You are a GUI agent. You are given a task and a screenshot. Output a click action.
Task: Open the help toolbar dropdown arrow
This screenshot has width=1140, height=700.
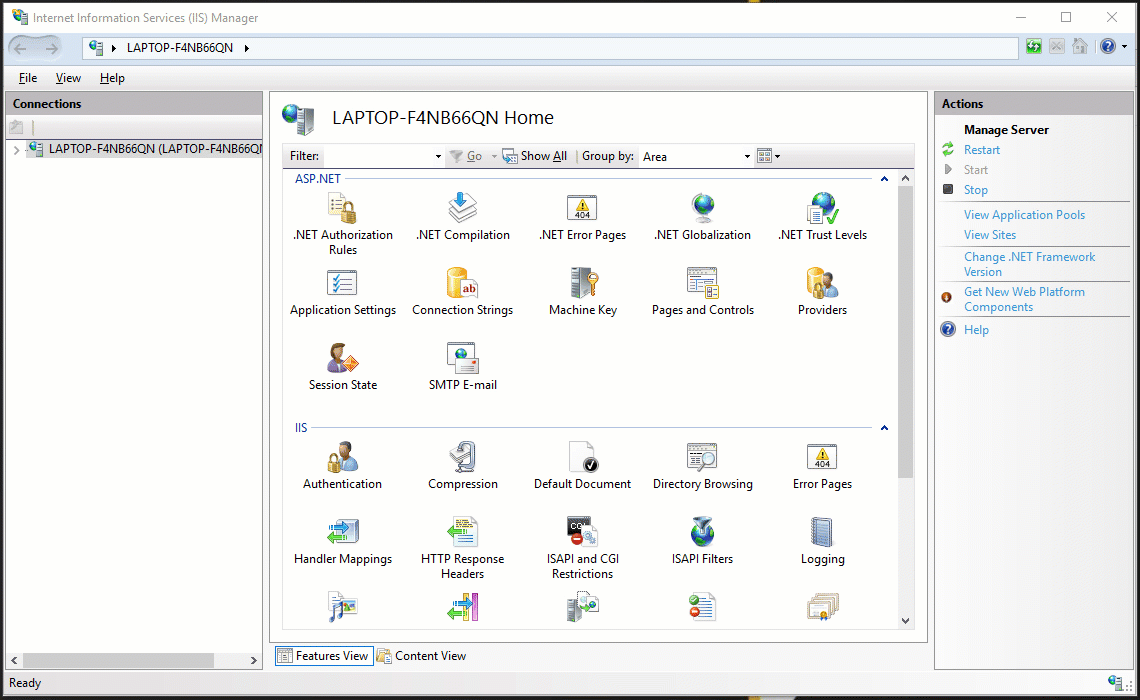tap(1124, 47)
